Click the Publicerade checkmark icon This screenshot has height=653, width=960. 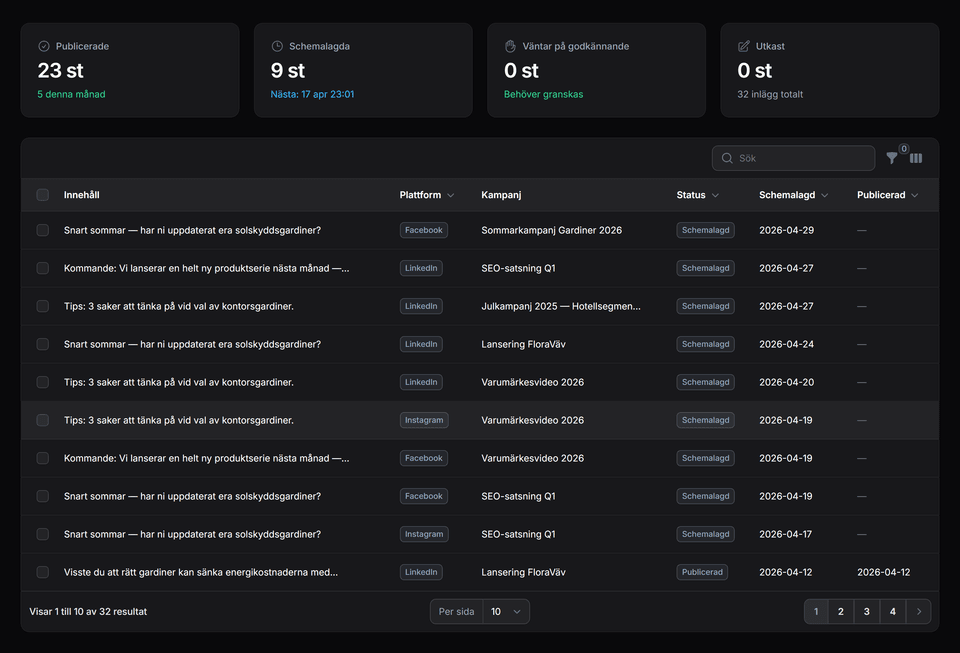44,46
